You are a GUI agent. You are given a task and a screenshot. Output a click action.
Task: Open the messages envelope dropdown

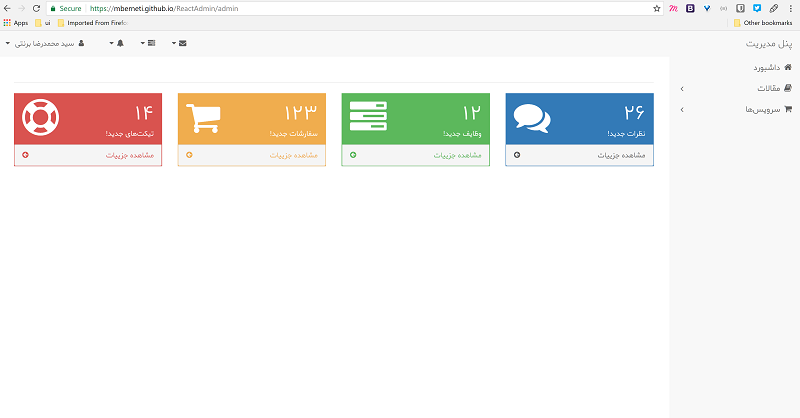(x=179, y=43)
